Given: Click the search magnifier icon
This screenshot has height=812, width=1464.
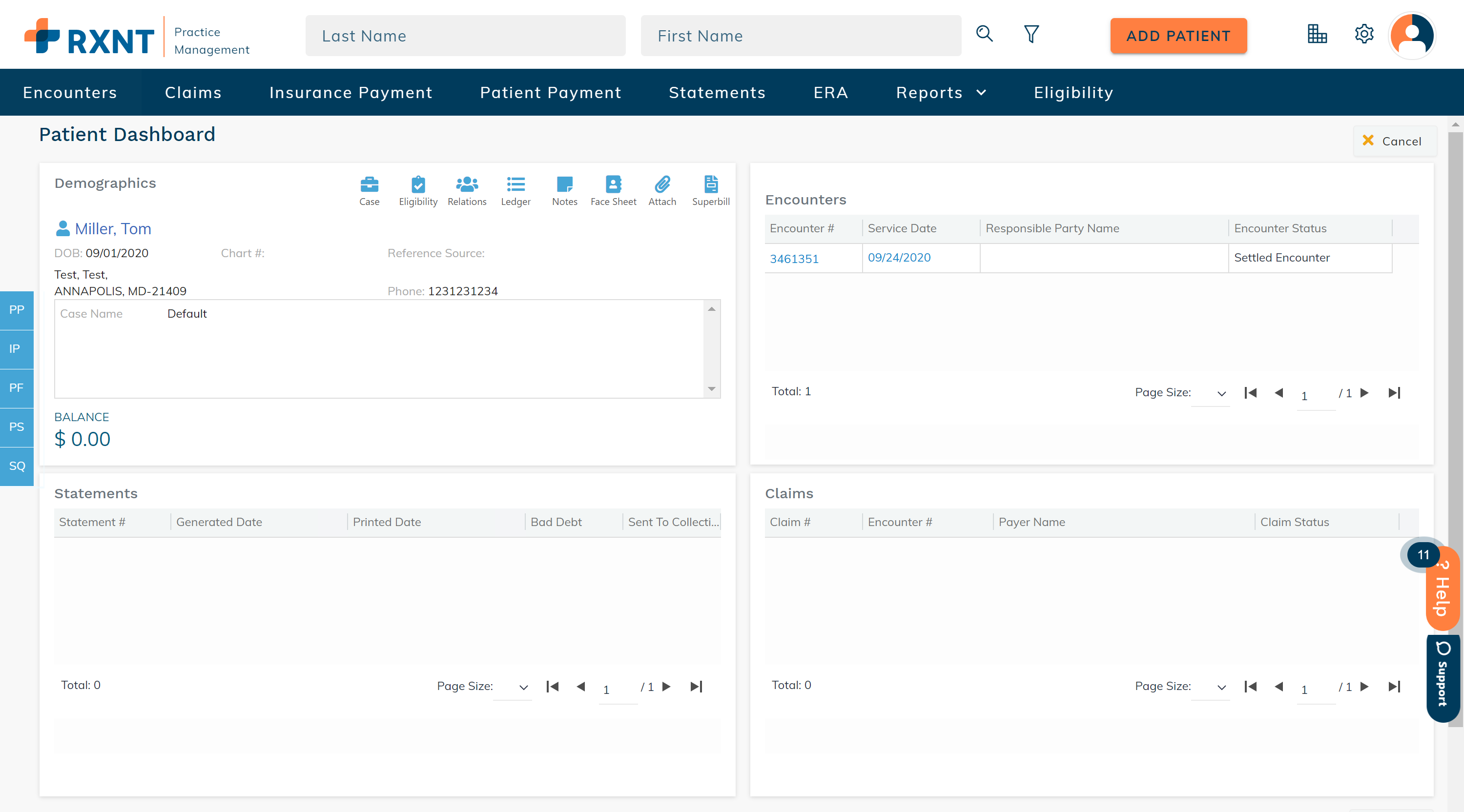Looking at the screenshot, I should click(984, 34).
